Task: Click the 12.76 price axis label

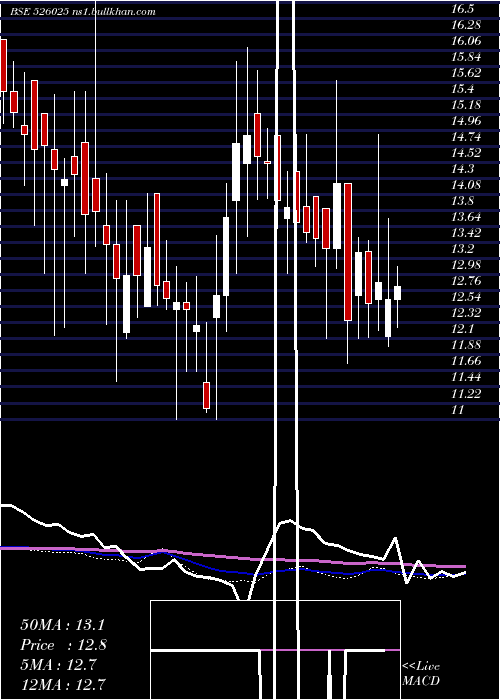Action: click(x=466, y=281)
